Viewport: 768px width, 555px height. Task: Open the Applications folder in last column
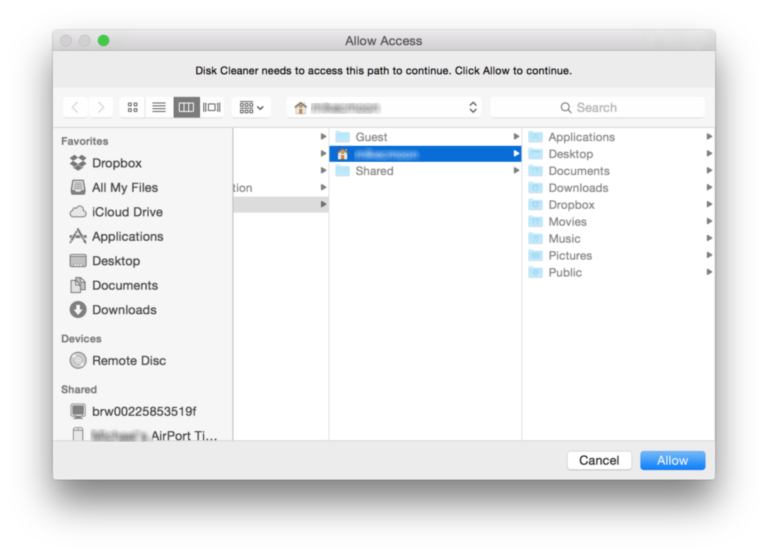point(618,137)
